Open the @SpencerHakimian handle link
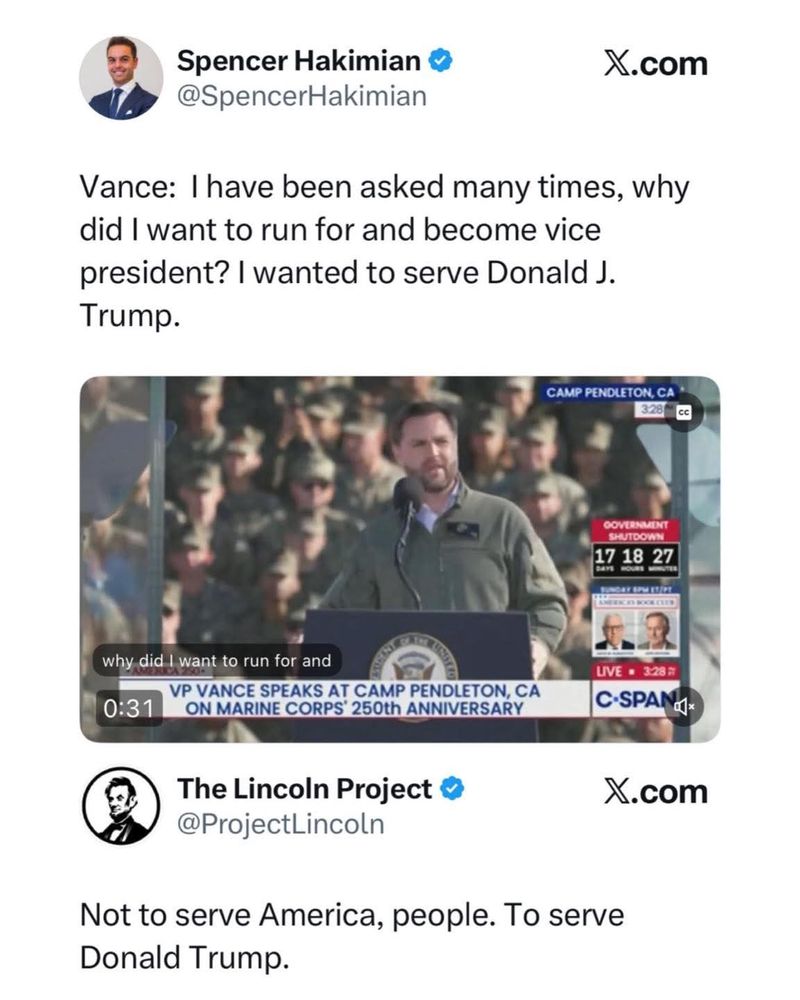This screenshot has height=1000, width=800. pyautogui.click(x=302, y=97)
